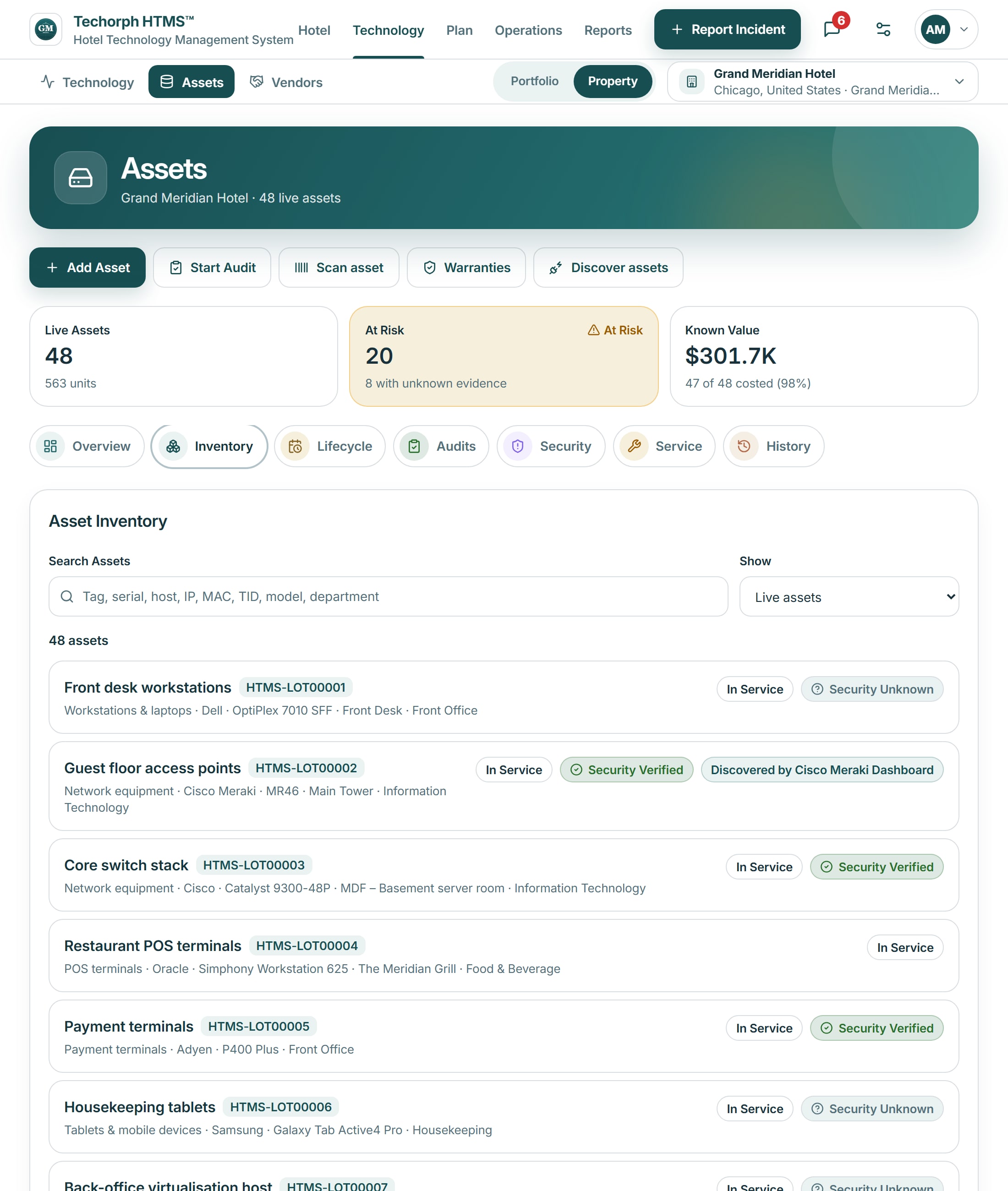This screenshot has height=1191, width=1008.
Task: Open the Warranties button
Action: 466,268
